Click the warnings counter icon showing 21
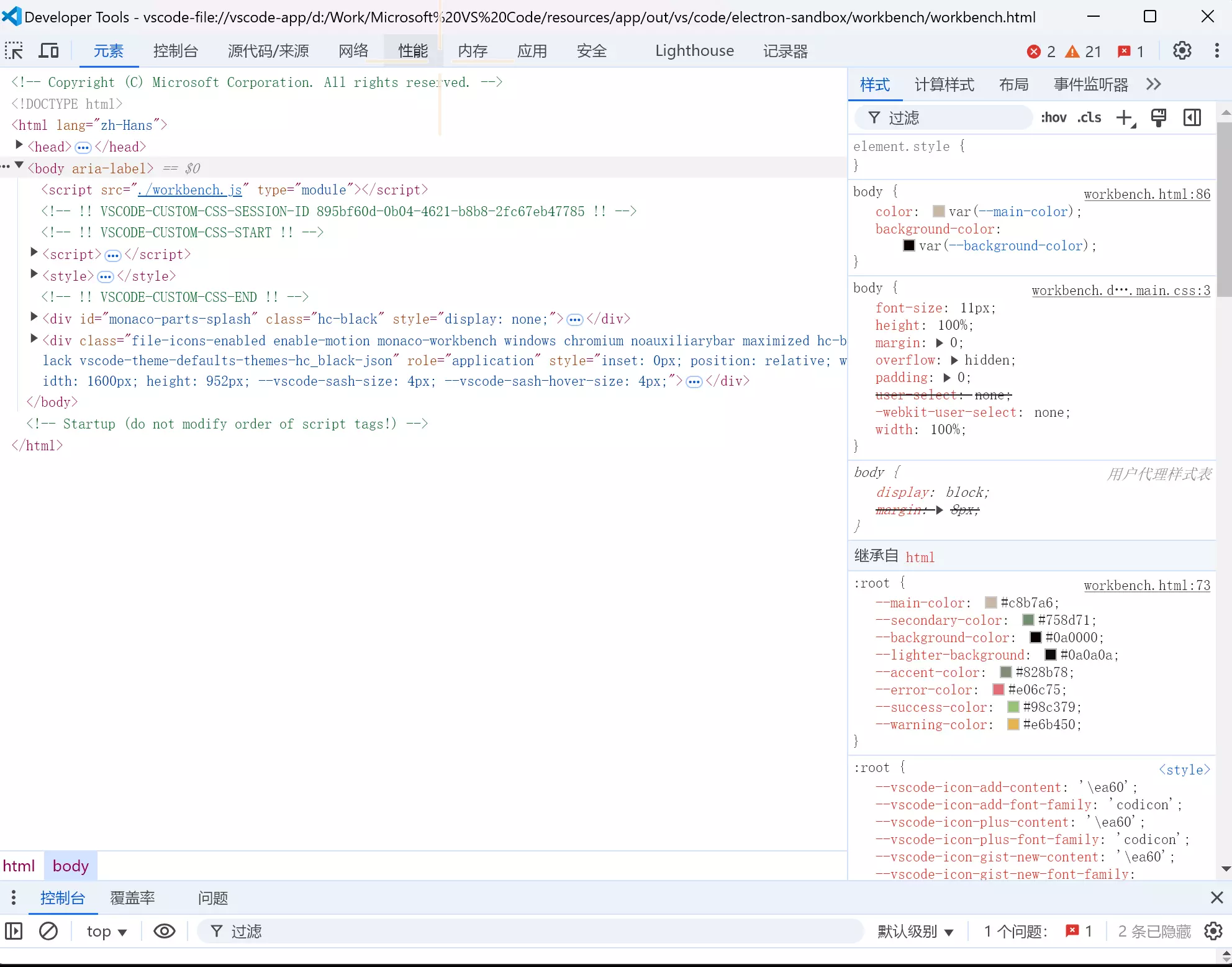 tap(1074, 52)
